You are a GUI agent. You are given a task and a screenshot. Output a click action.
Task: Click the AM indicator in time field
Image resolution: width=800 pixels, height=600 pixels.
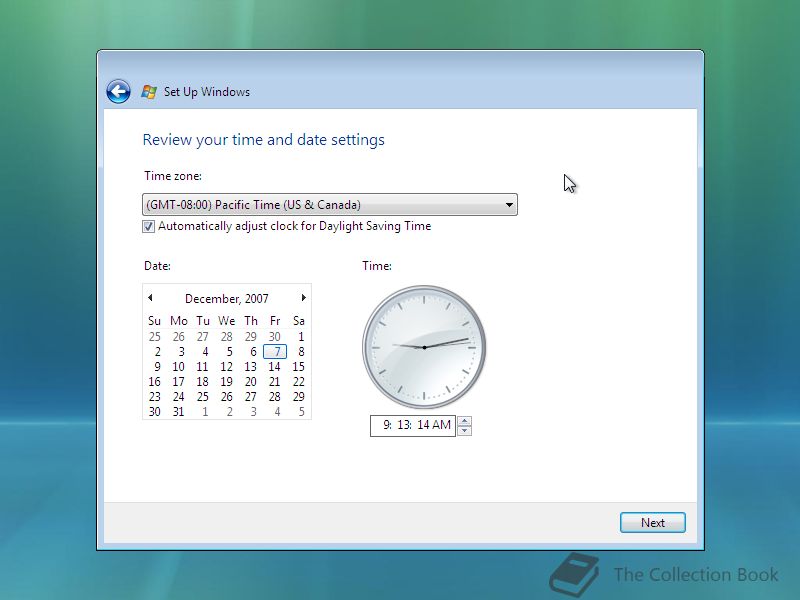[441, 425]
